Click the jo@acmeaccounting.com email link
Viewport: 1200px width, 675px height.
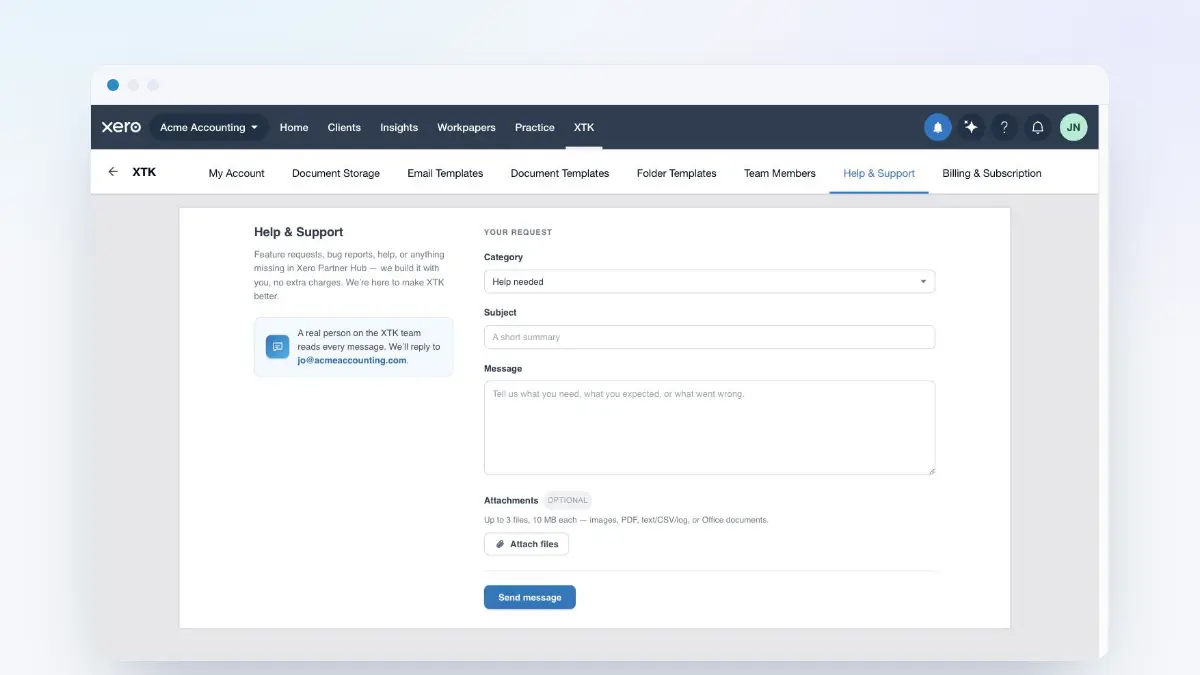352,360
